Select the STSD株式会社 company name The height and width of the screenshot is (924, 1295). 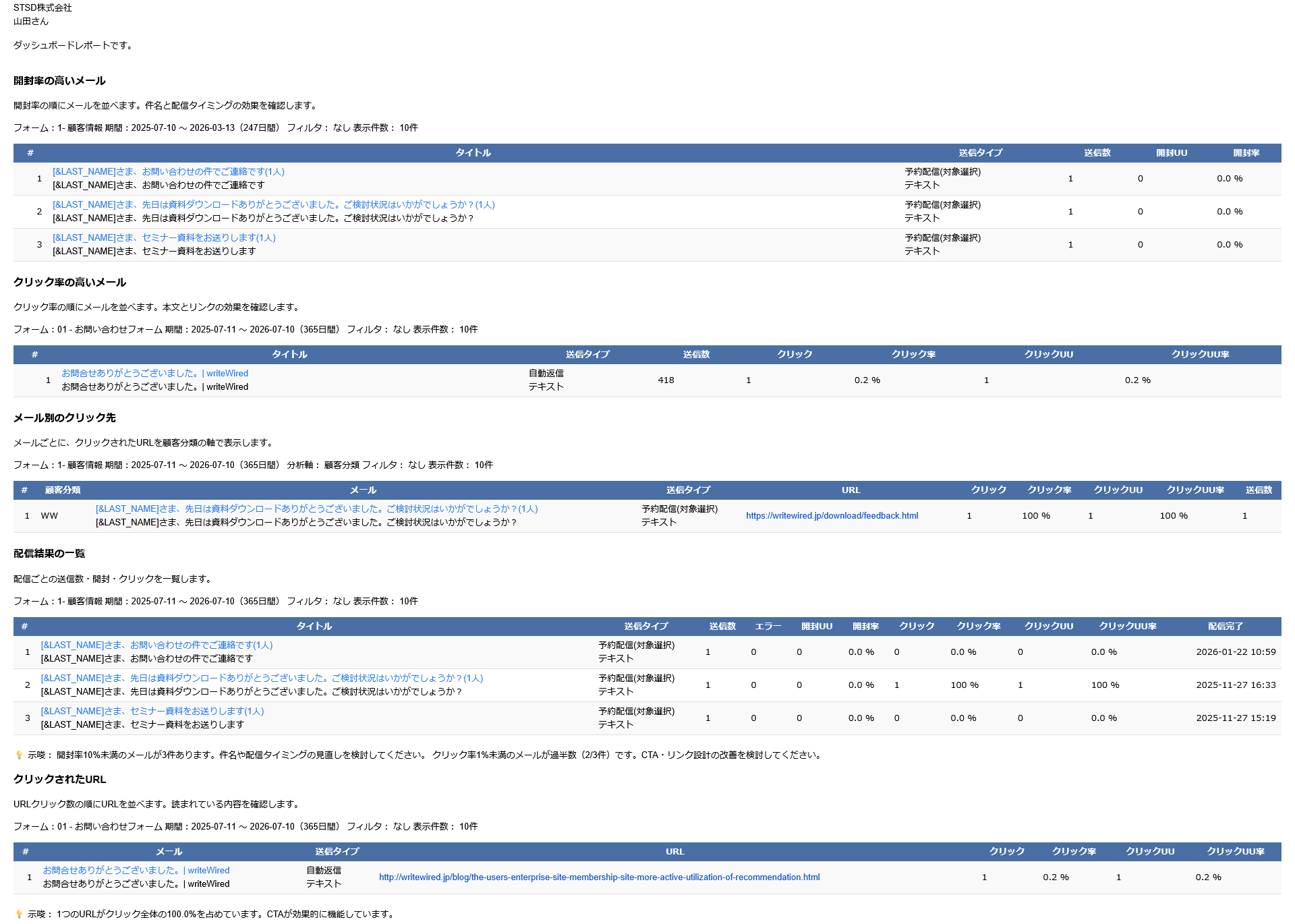click(x=42, y=8)
